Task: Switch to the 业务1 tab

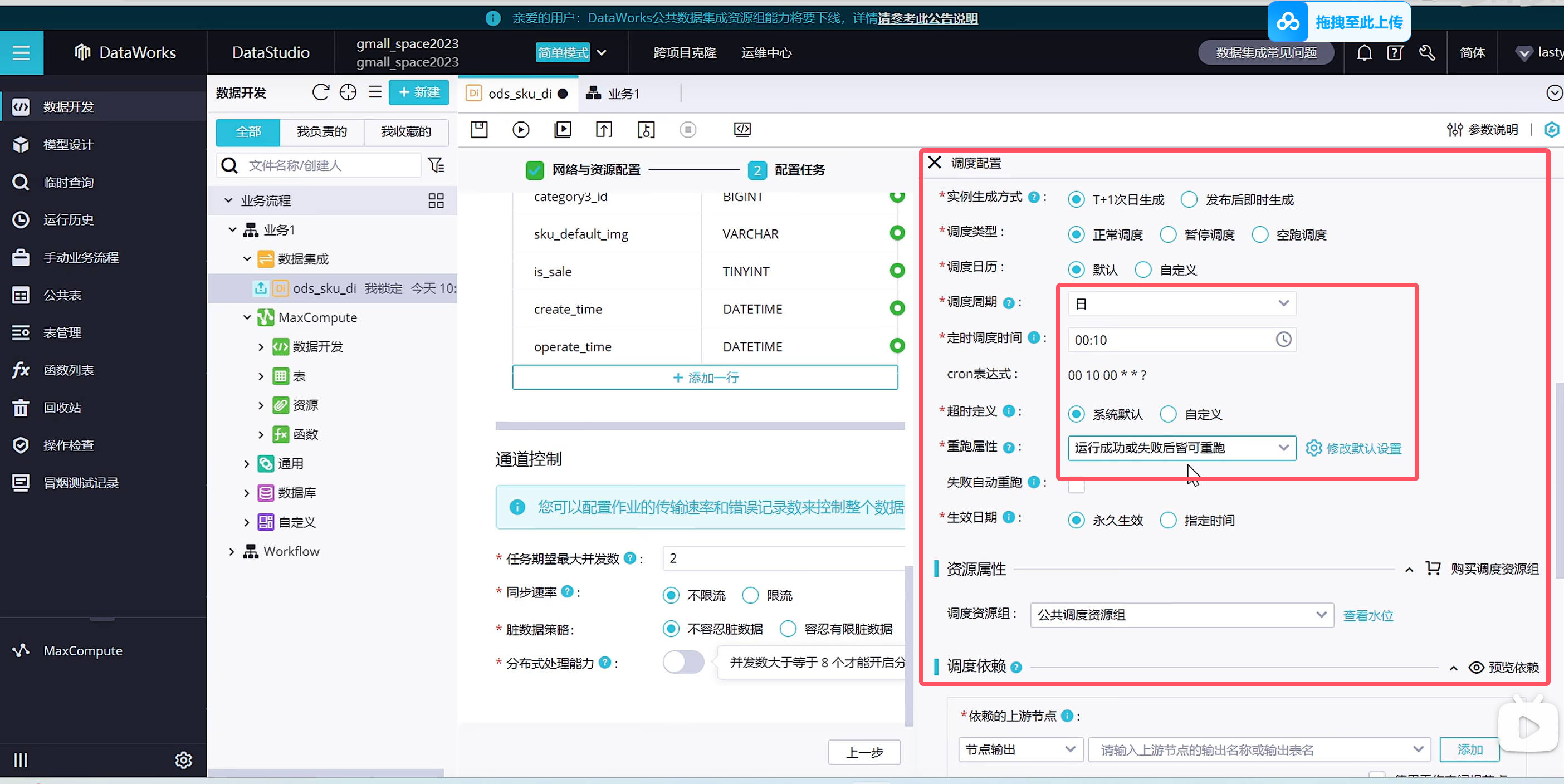Action: coord(614,94)
